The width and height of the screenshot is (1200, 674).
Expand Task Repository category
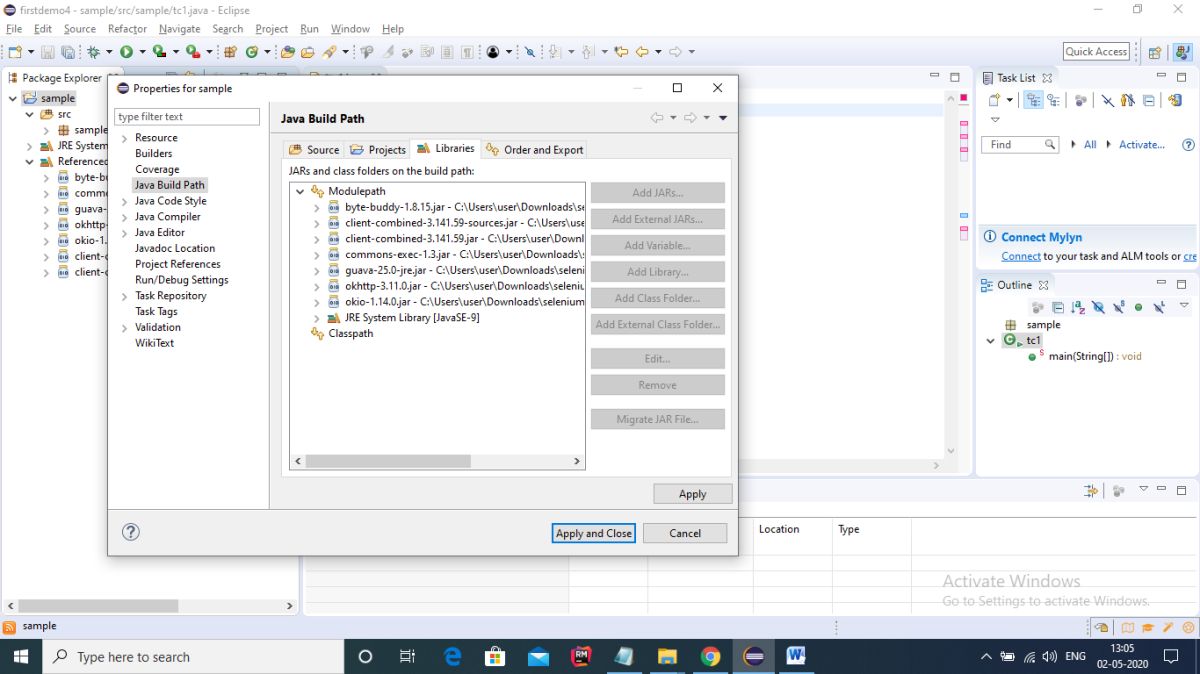[x=125, y=296]
